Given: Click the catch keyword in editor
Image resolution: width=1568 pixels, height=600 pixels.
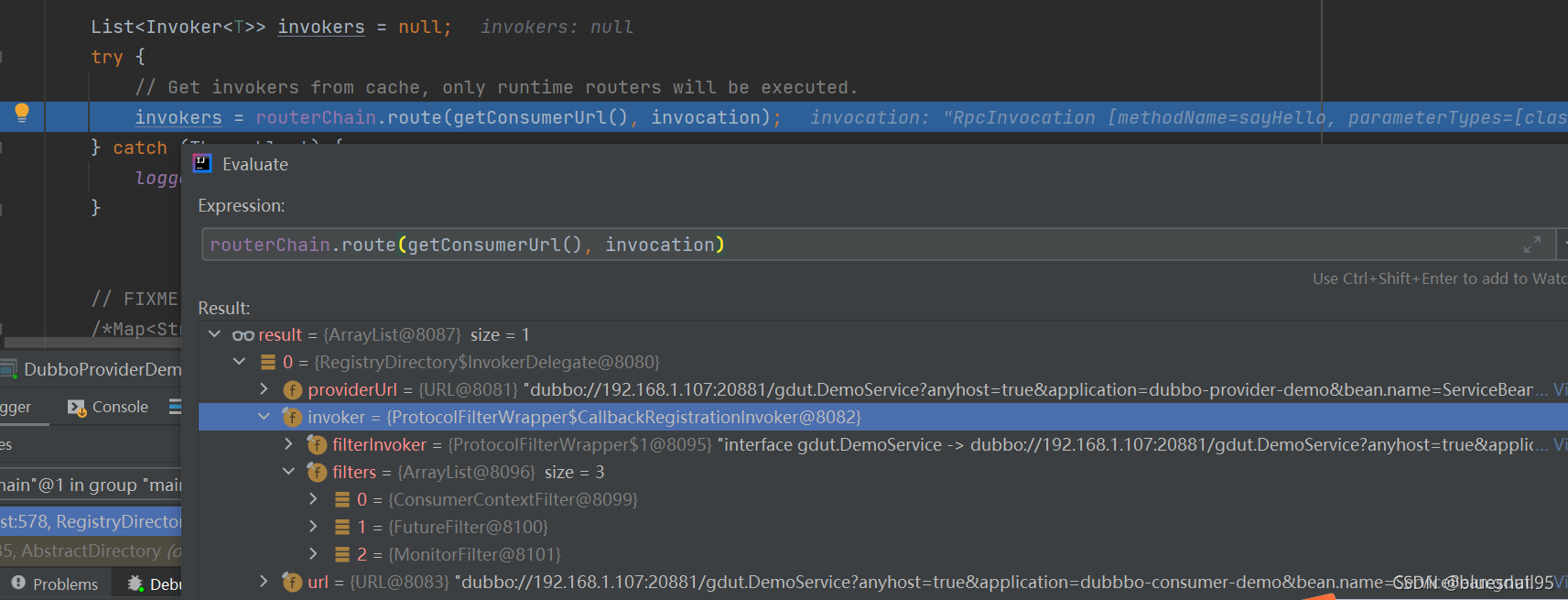Looking at the screenshot, I should 140,147.
